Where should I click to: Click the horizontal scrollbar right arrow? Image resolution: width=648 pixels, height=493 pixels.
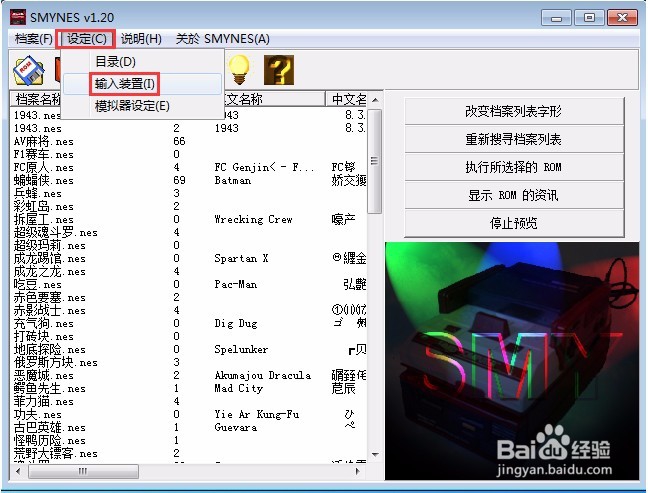pos(358,471)
